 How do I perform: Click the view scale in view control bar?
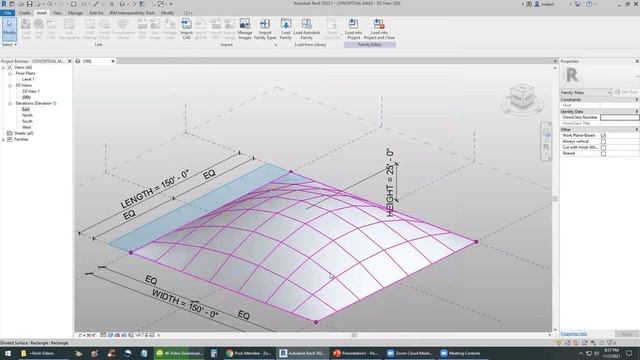coord(87,336)
